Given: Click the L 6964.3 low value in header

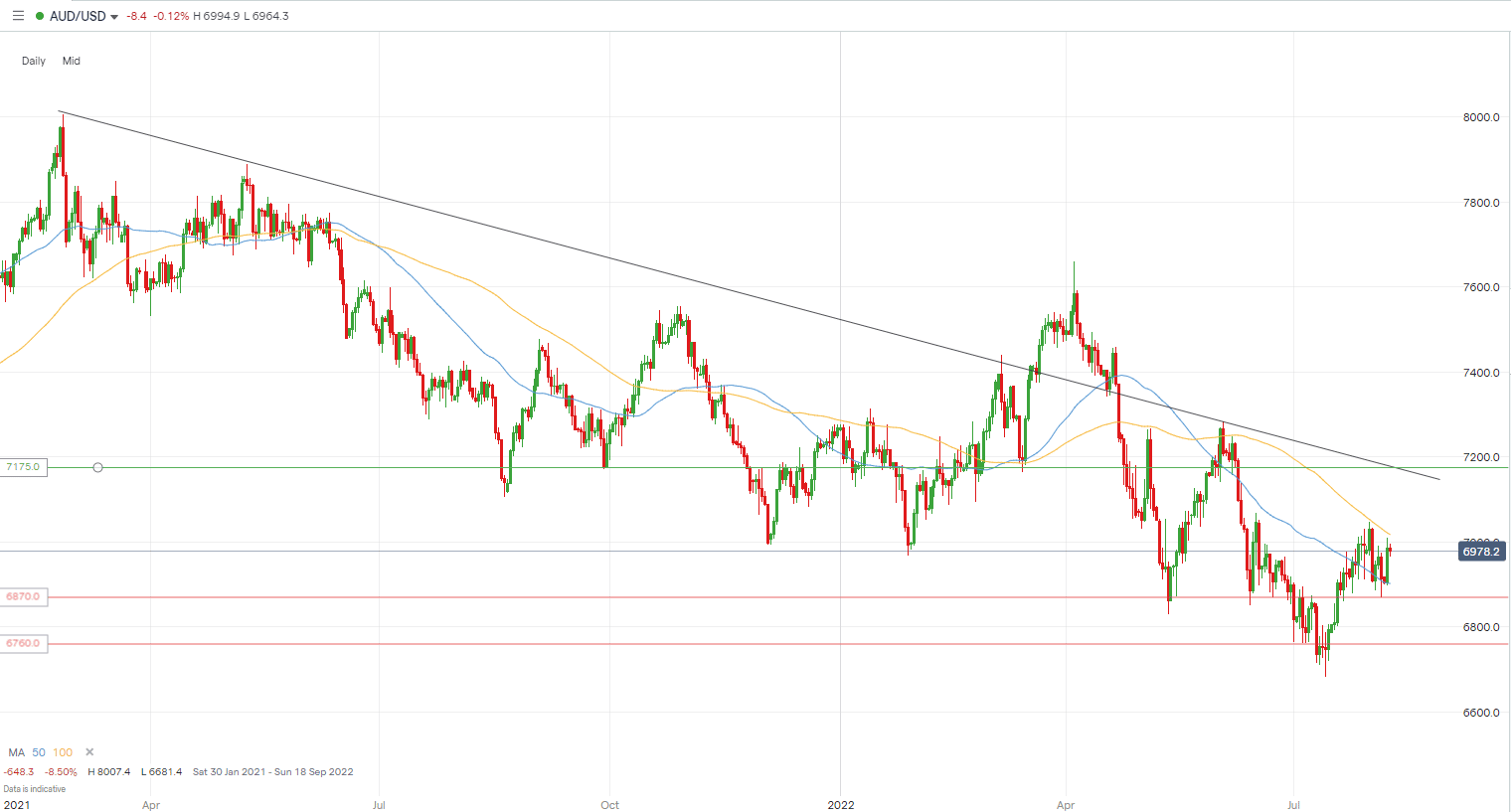Looking at the screenshot, I should coord(266,16).
